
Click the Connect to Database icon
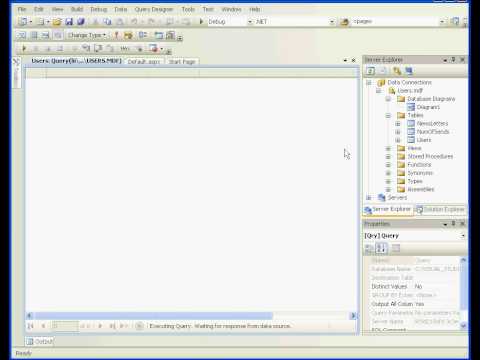pyautogui.click(x=397, y=71)
